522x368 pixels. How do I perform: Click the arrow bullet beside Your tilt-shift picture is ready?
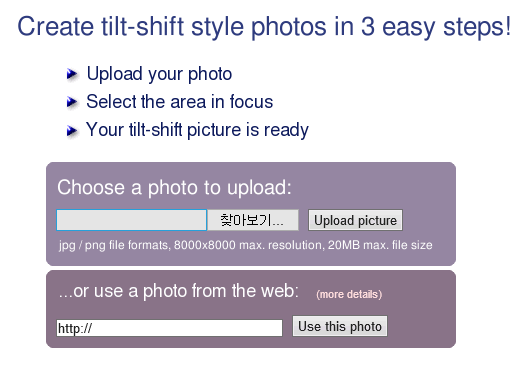[x=72, y=130]
